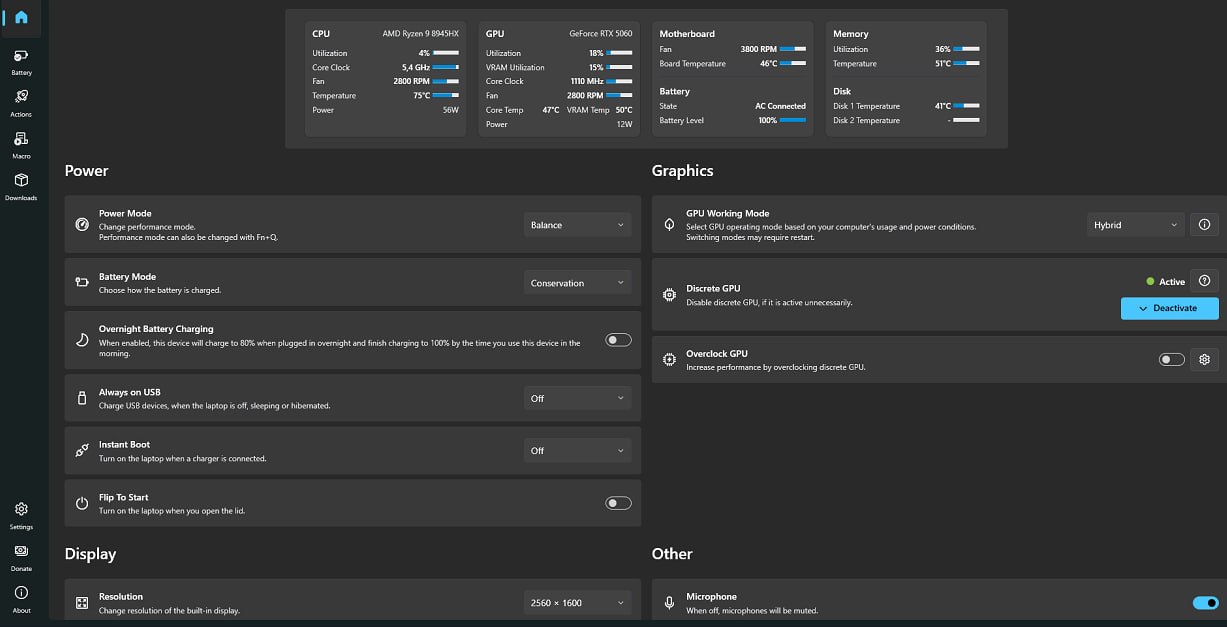1227x627 pixels.
Task: Expand the Instant Boot dropdown
Action: [578, 451]
